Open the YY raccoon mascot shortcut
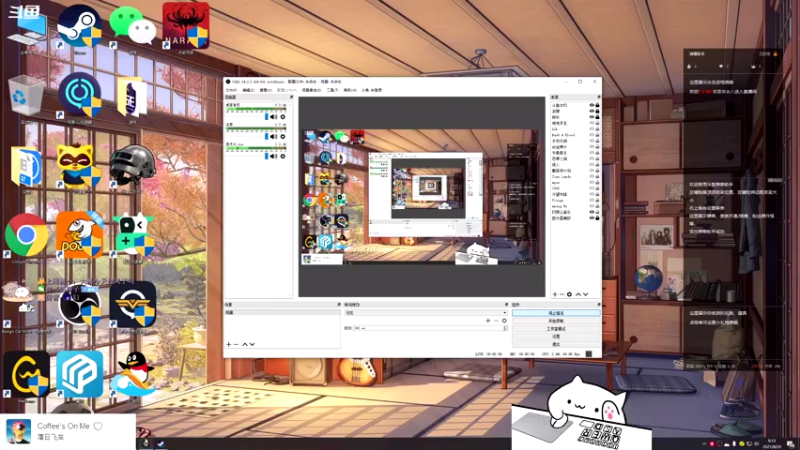This screenshot has width=800, height=450. tap(78, 166)
